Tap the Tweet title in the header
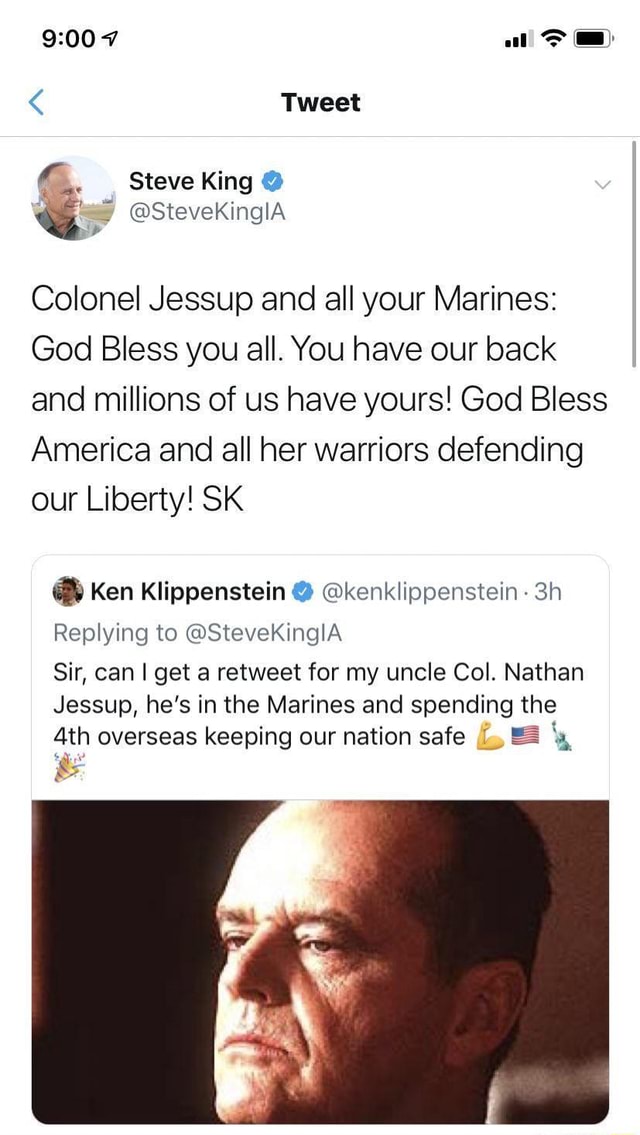Image resolution: width=640 pixels, height=1135 pixels. (x=320, y=102)
